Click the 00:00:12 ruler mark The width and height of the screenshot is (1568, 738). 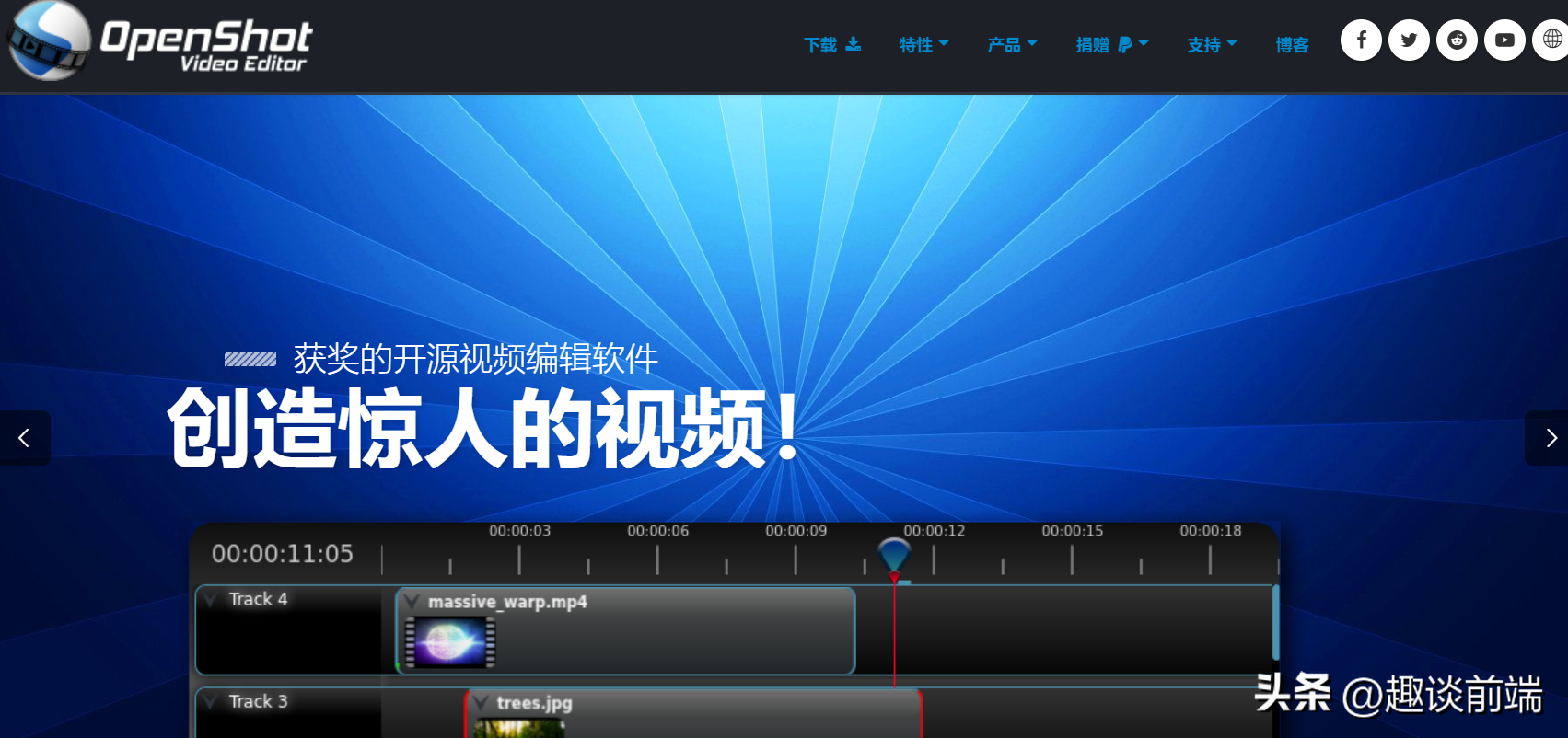[x=935, y=531]
